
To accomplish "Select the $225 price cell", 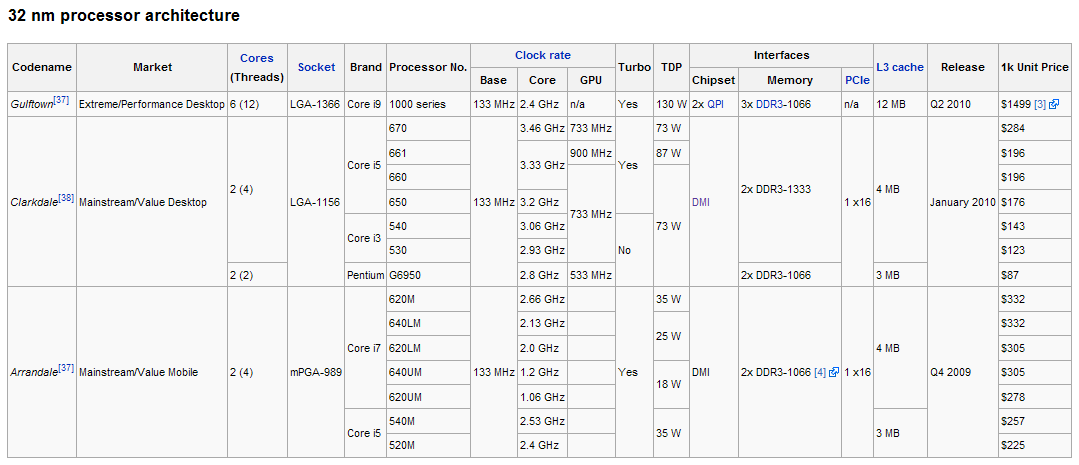I will 1035,446.
